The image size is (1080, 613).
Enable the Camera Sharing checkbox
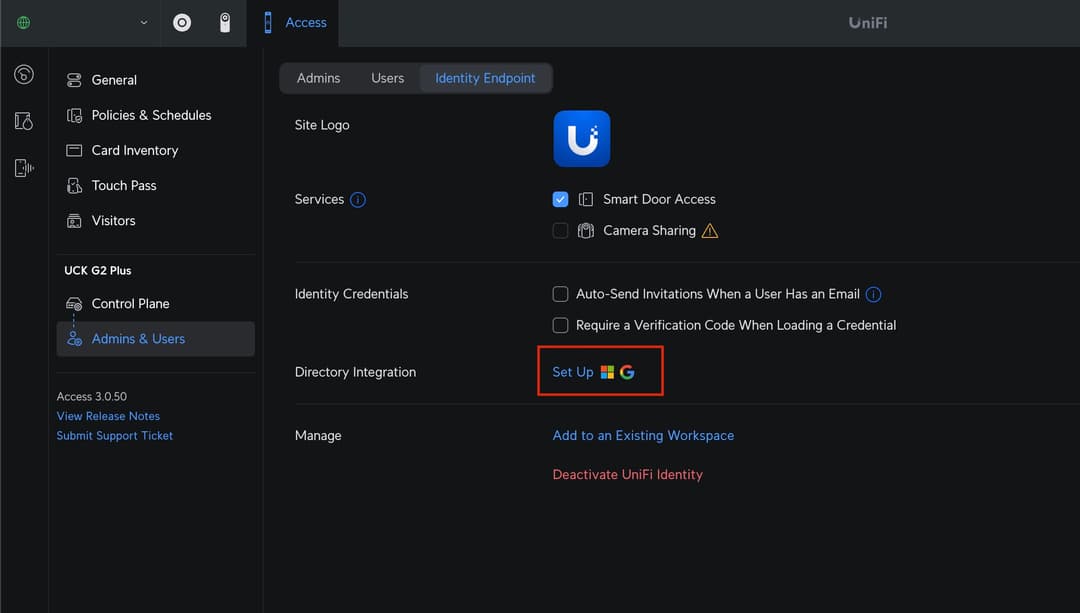point(561,231)
